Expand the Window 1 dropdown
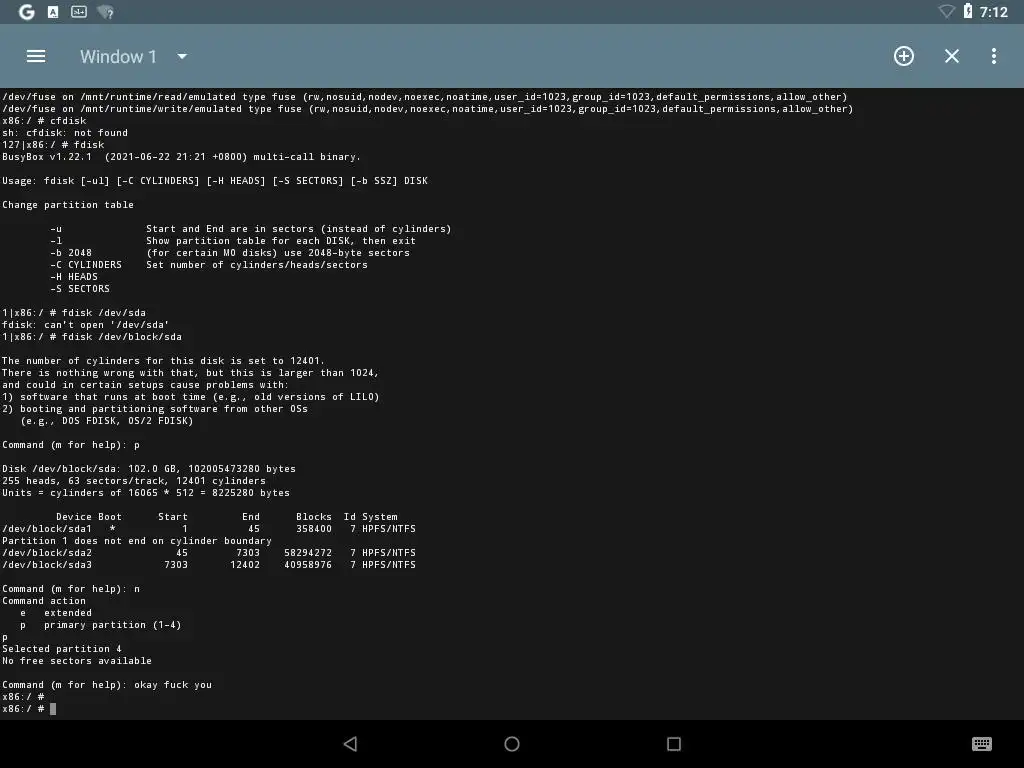The width and height of the screenshot is (1024, 768). [x=182, y=57]
